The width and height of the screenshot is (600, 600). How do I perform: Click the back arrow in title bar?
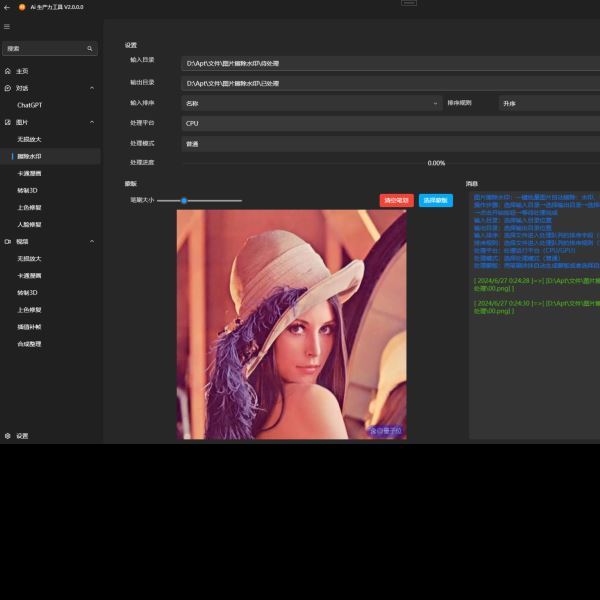click(x=7, y=7)
